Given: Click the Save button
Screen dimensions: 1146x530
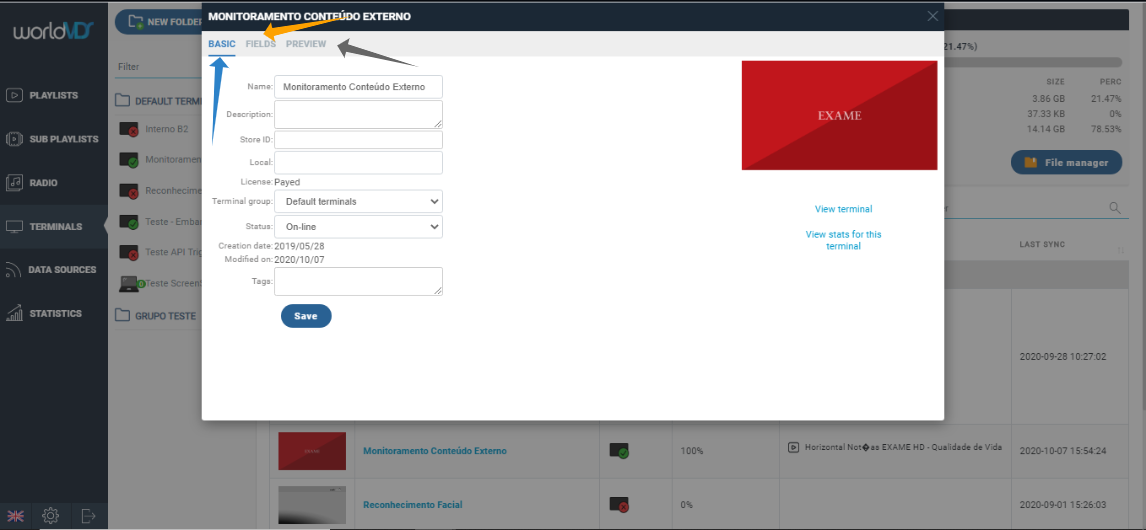Looking at the screenshot, I should click(x=306, y=316).
